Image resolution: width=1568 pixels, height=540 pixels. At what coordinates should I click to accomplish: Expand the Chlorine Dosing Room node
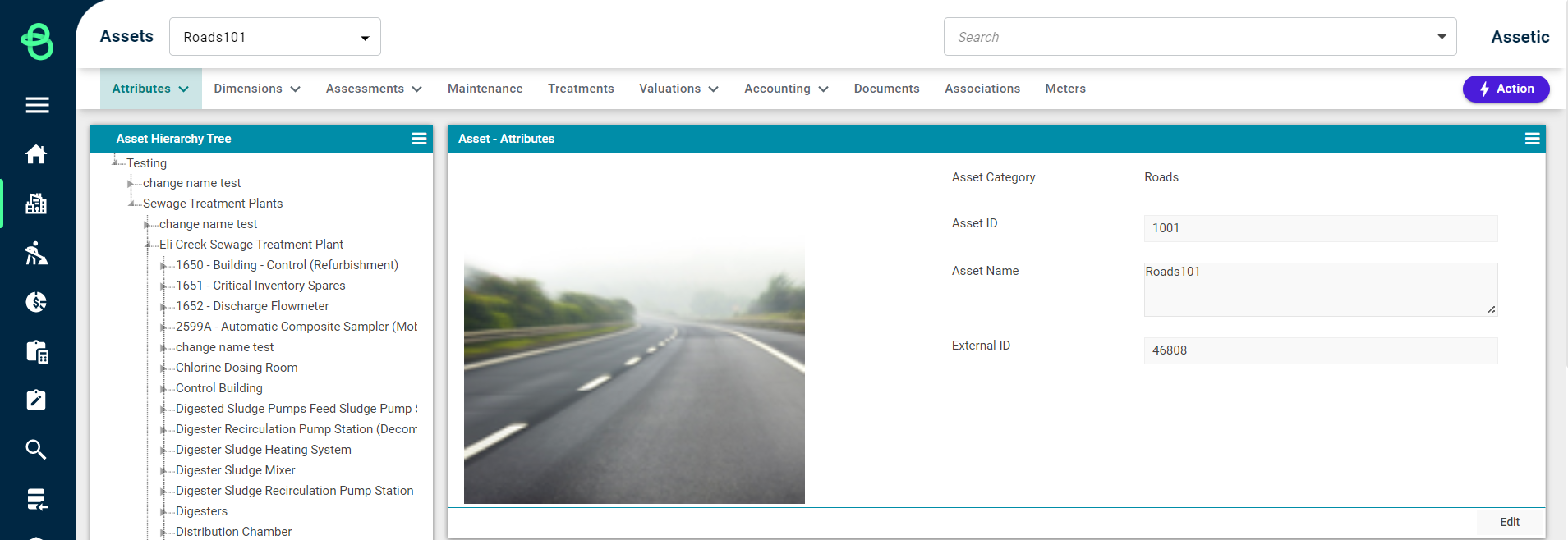[163, 368]
